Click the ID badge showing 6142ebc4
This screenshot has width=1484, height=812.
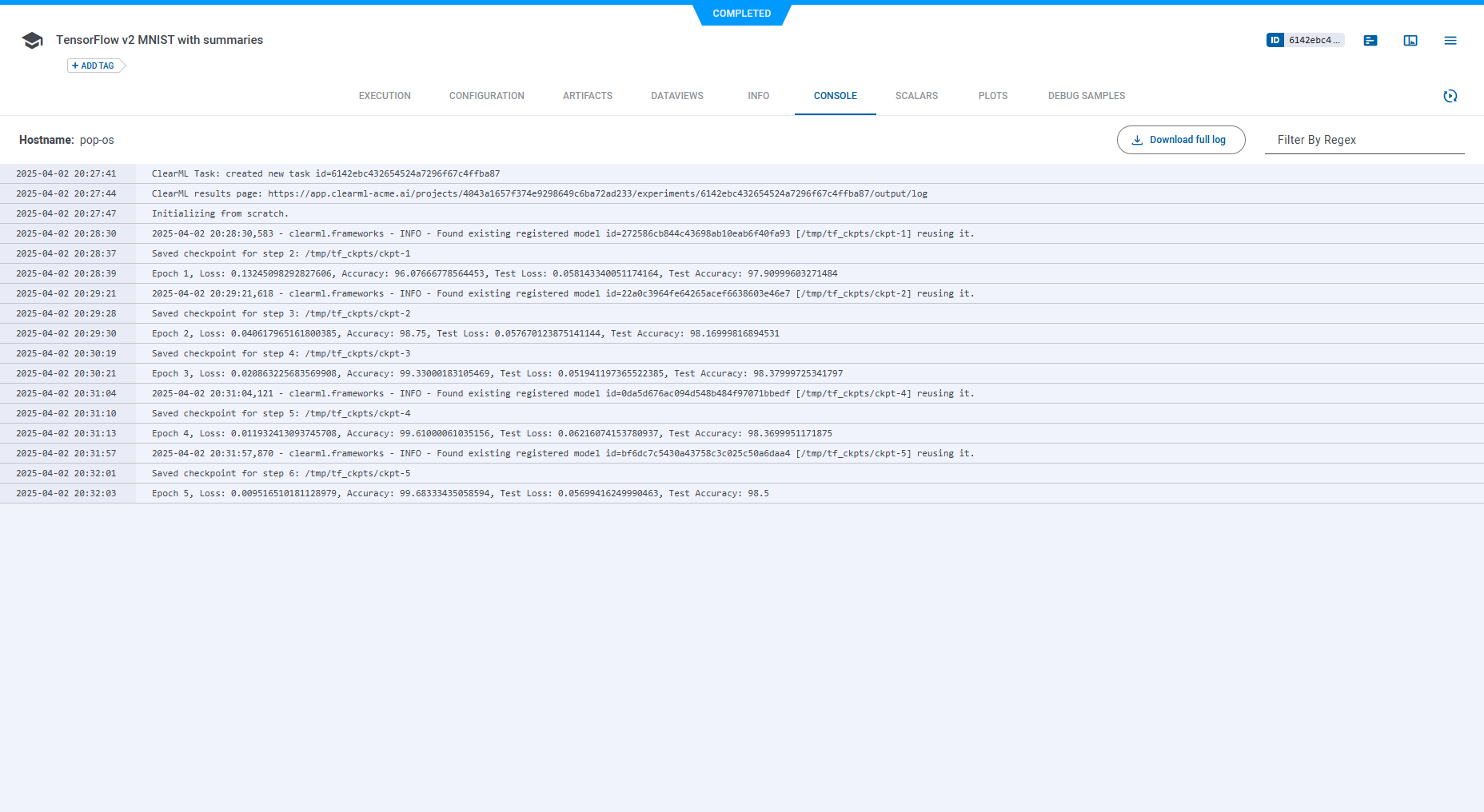click(x=1305, y=39)
